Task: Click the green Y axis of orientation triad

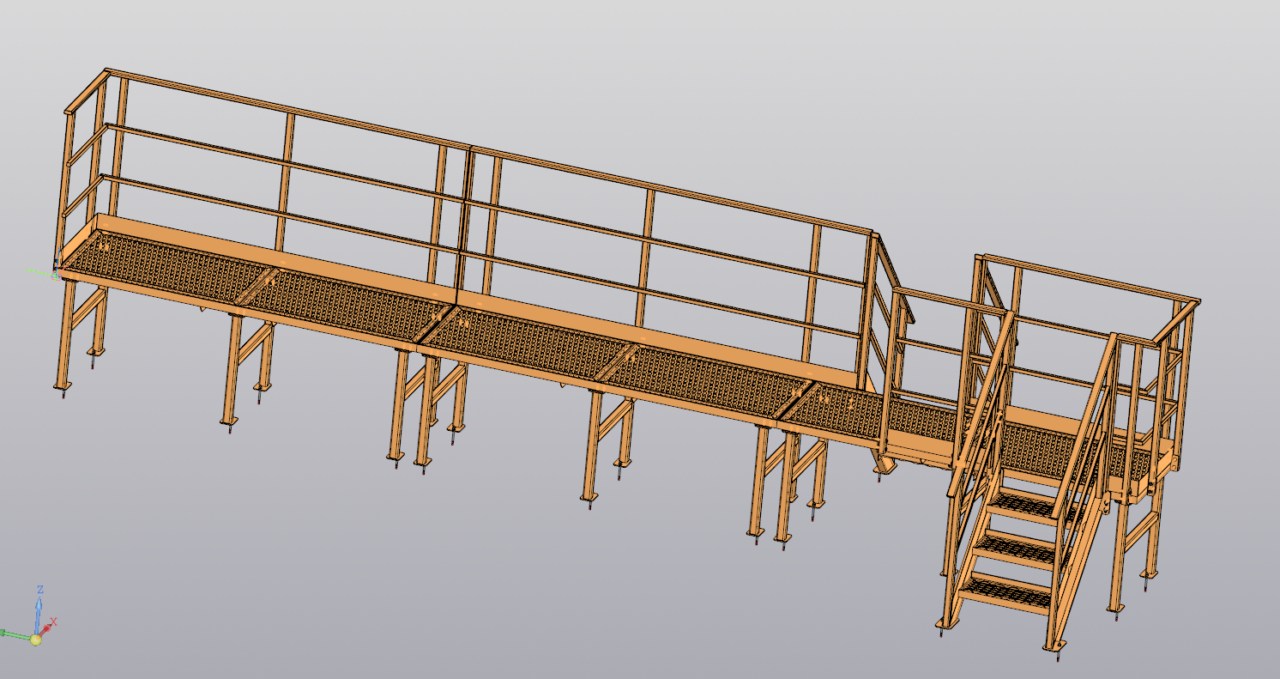Action: tap(15, 634)
